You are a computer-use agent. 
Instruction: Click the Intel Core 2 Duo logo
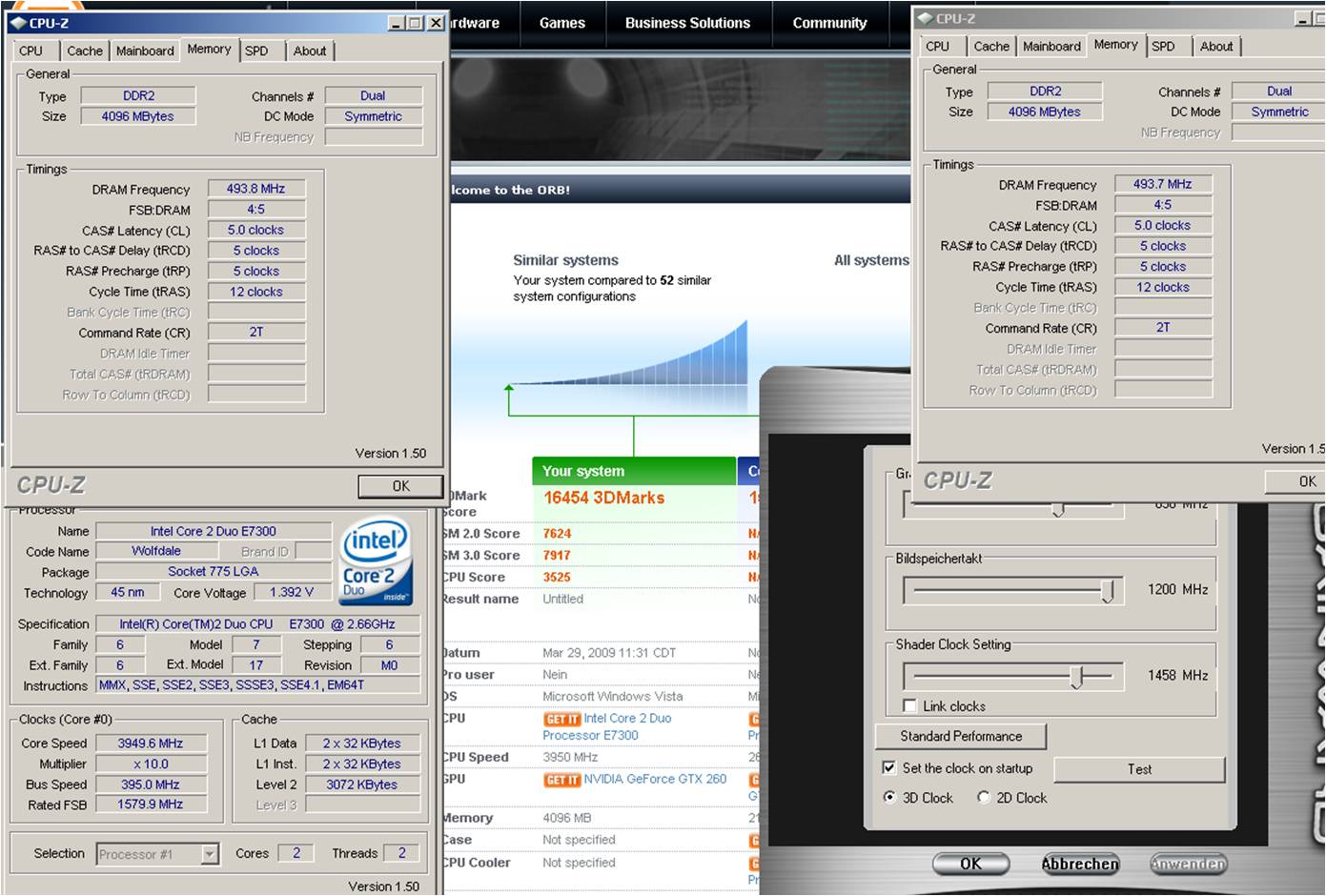click(377, 561)
